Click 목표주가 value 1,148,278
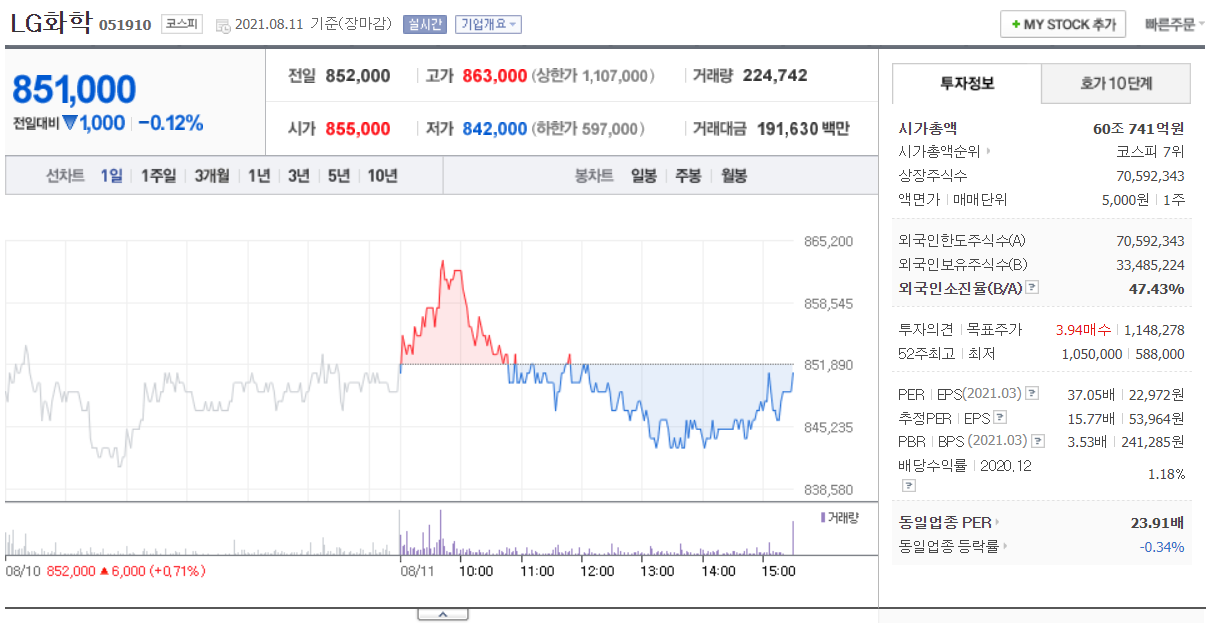Screen dimensions: 1211x623 coord(1154,330)
